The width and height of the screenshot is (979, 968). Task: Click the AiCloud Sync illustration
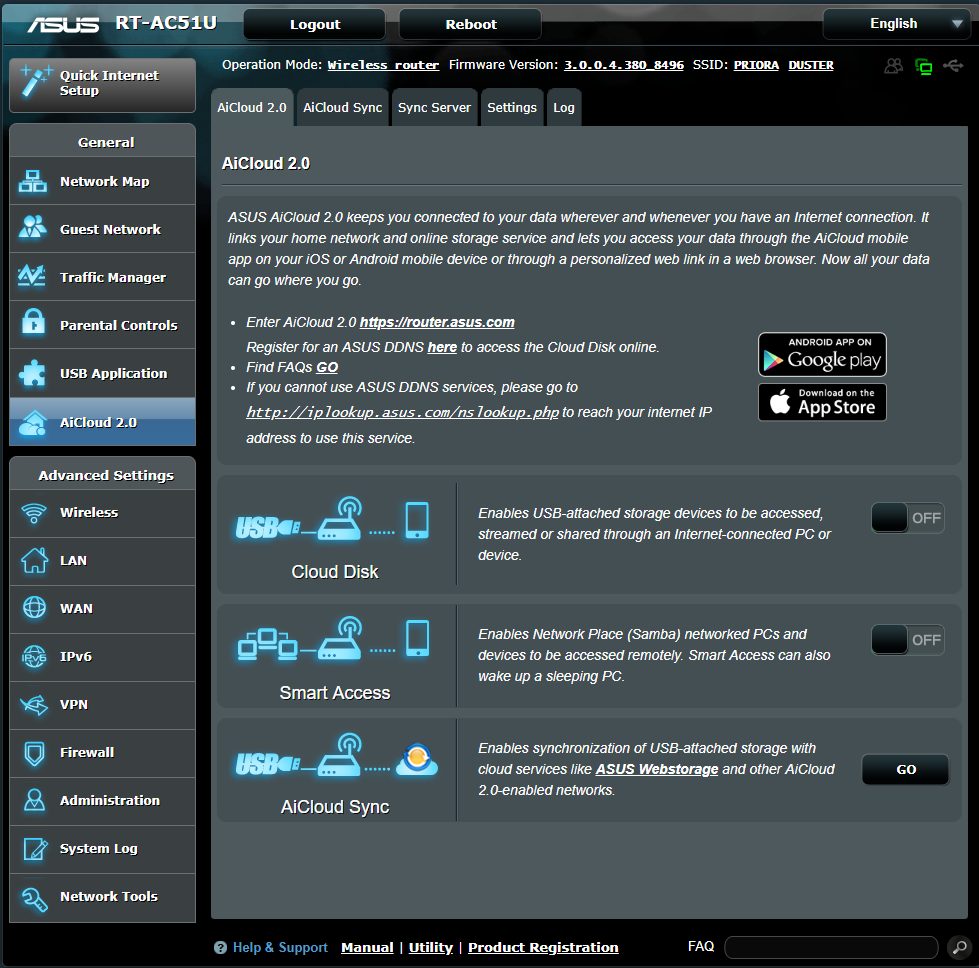336,756
